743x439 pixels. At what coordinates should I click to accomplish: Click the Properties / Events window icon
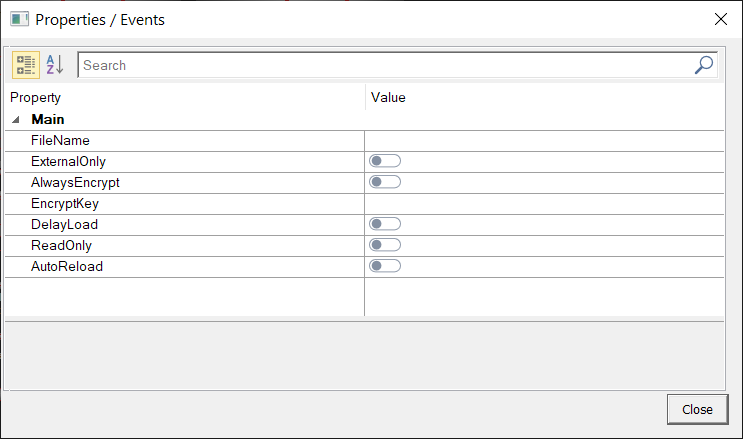(19, 19)
